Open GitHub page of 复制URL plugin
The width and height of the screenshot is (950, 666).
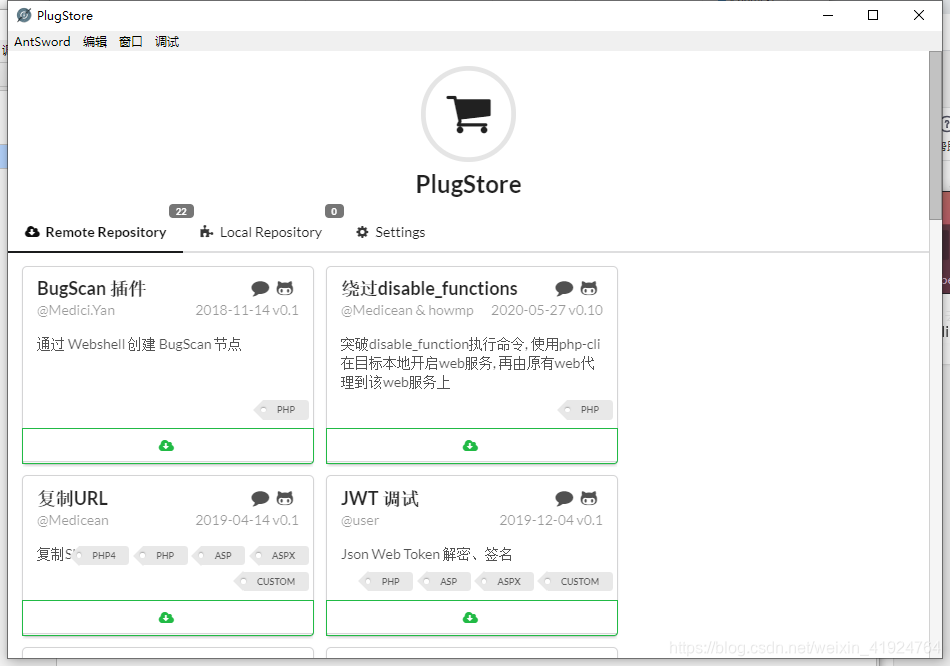pos(285,498)
